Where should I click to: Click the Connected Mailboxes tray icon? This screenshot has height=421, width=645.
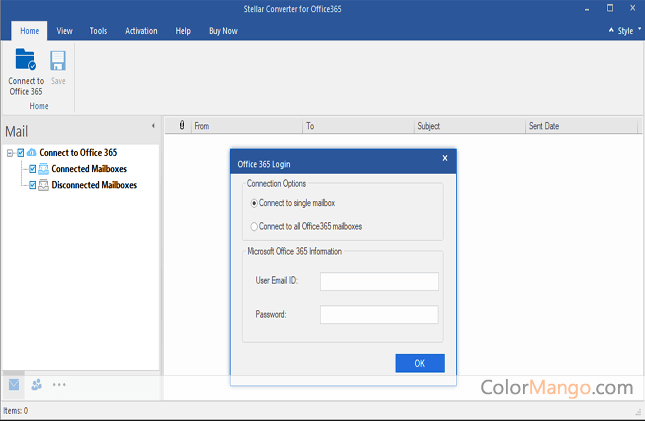coord(43,169)
